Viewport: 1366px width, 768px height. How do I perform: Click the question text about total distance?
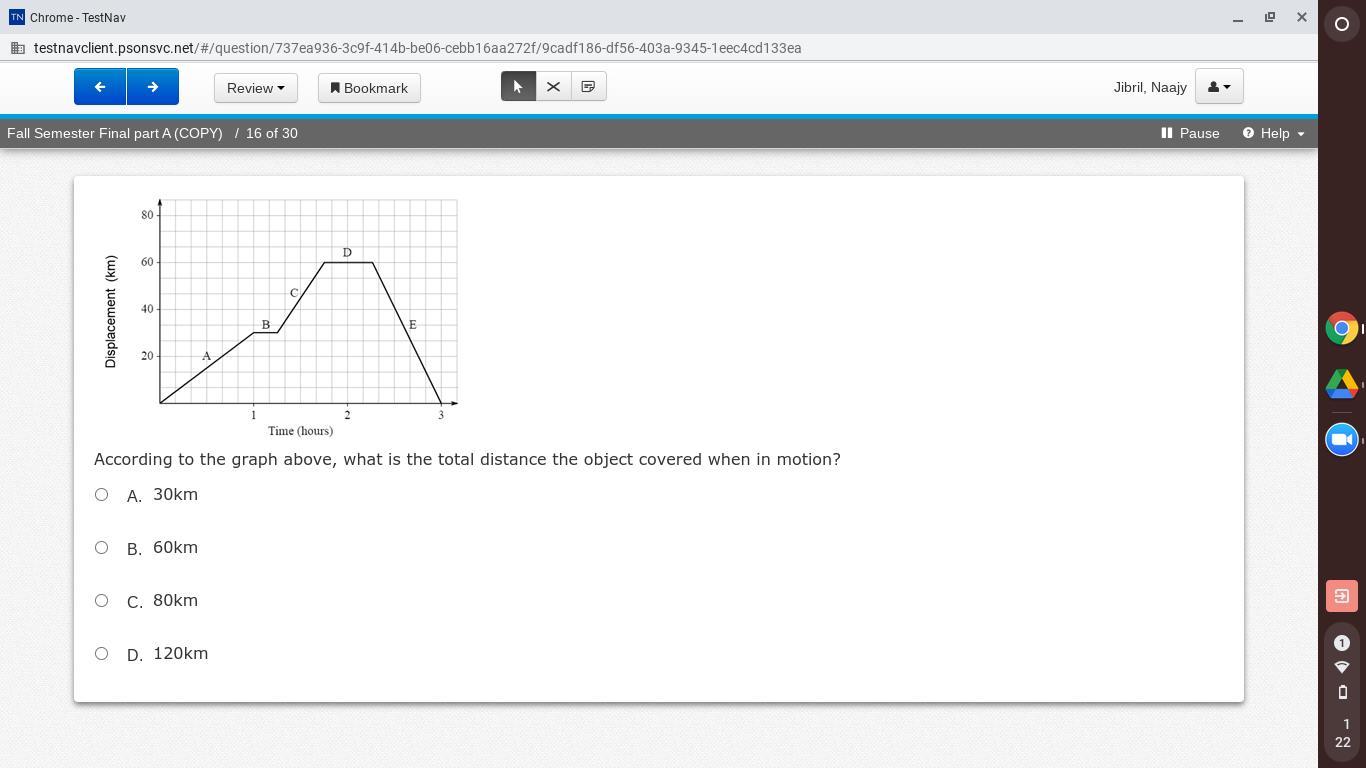tap(467, 459)
